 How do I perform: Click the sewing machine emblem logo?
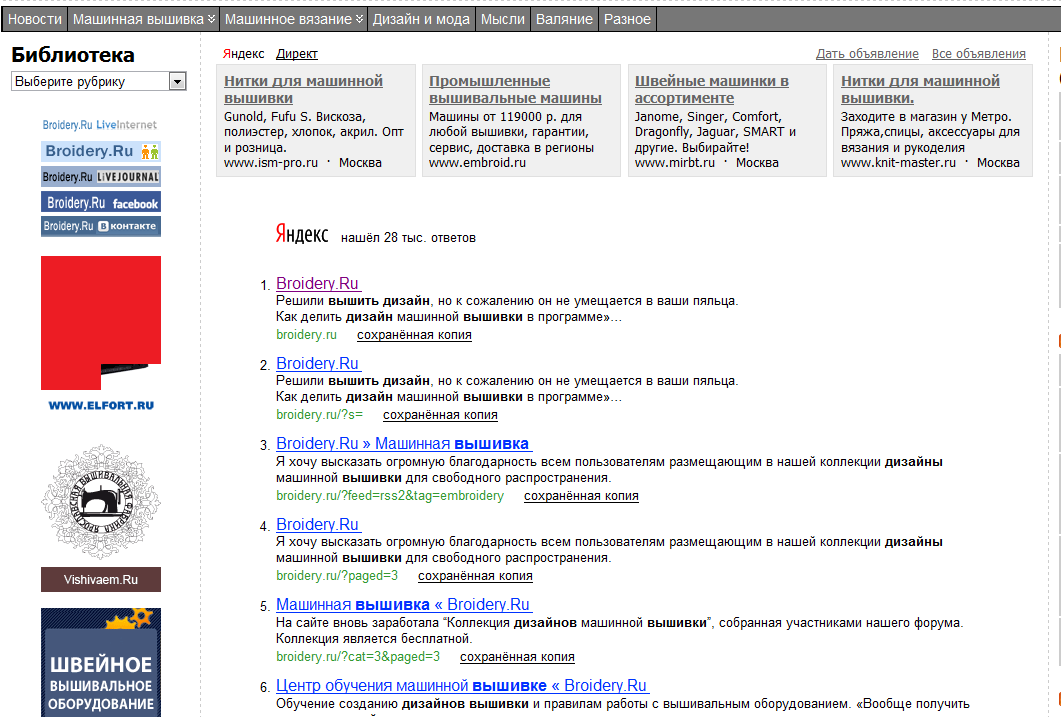point(101,502)
